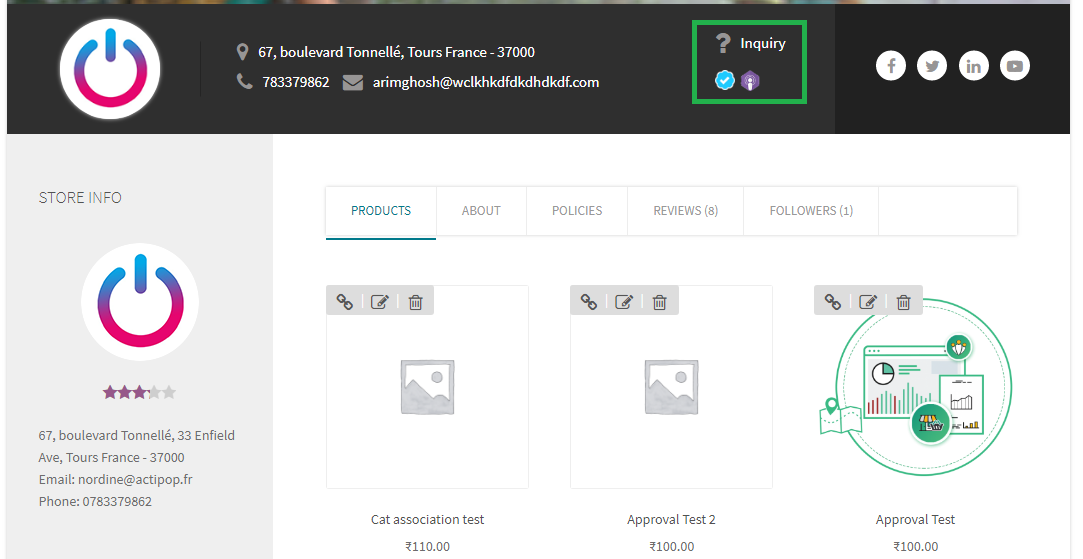Screen dimensions: 1083x559
Task: Click the blue verified badge icon
Action: coord(724,81)
